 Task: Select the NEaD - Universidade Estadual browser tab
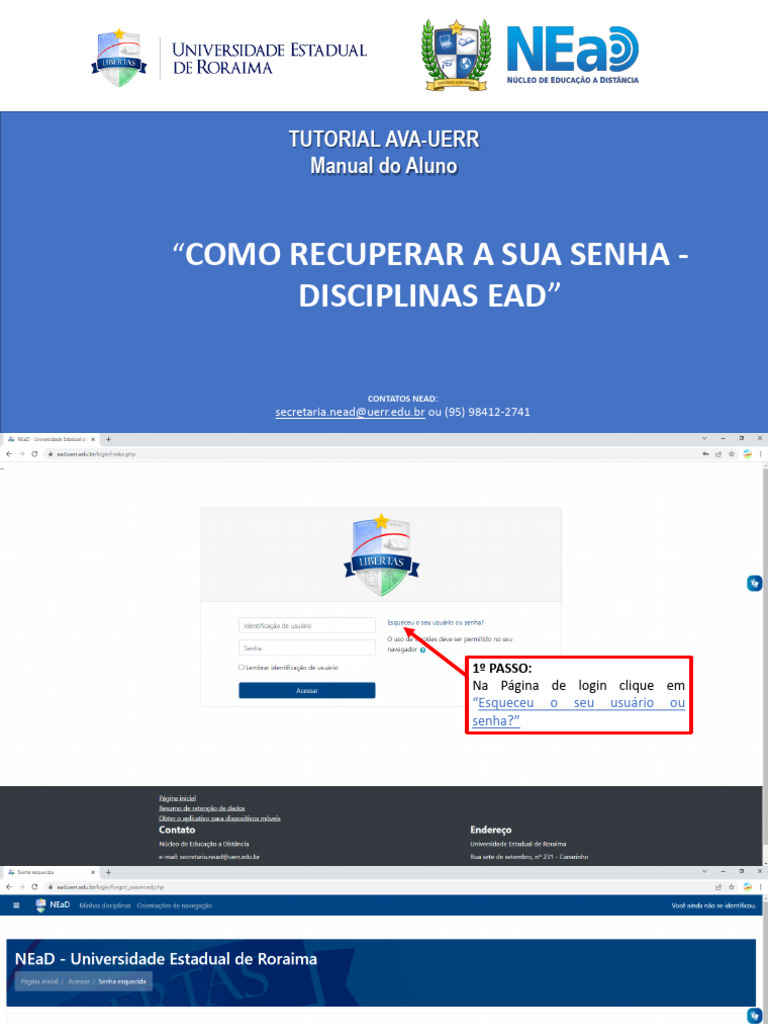pyautogui.click(x=51, y=440)
